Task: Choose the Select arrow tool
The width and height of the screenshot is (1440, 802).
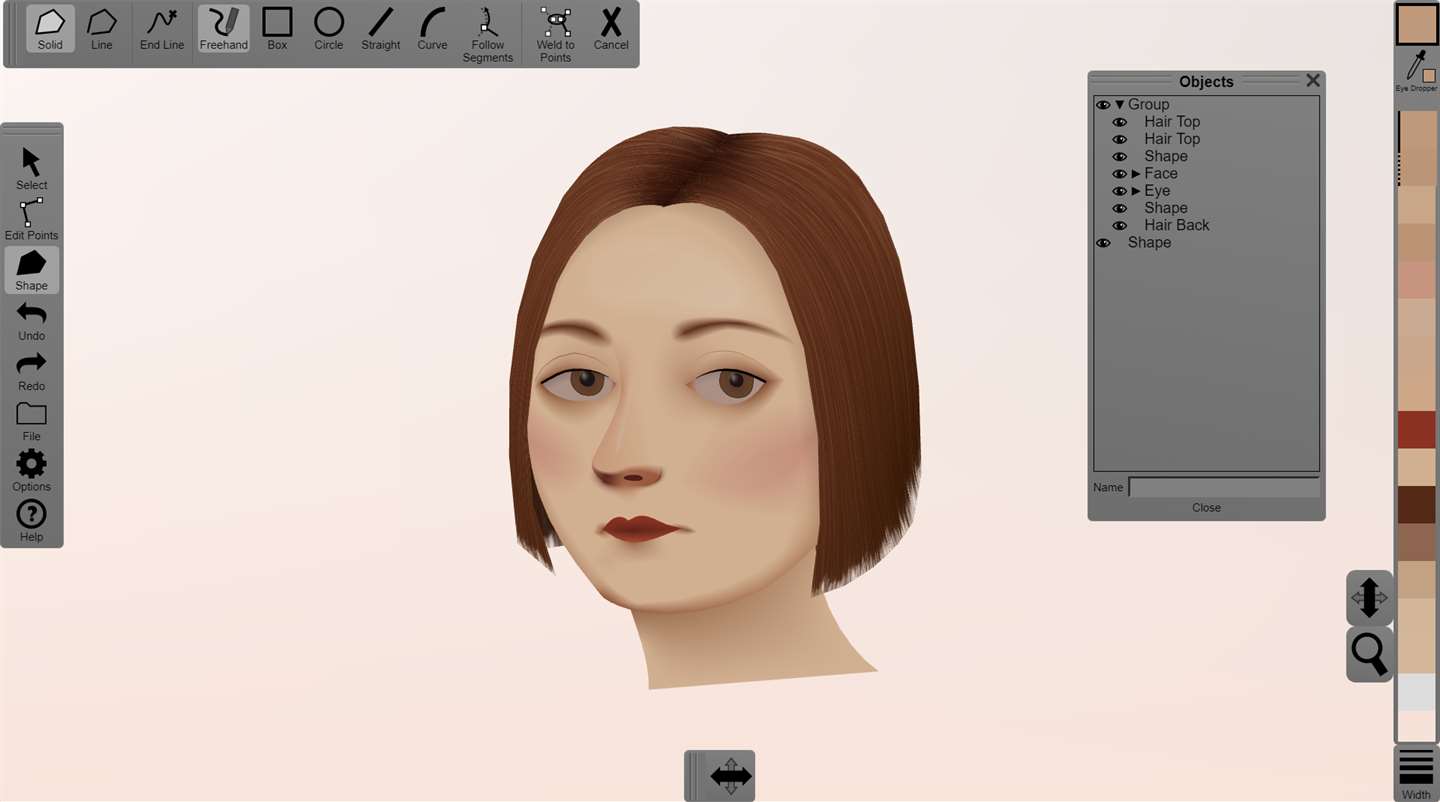Action: click(x=31, y=169)
